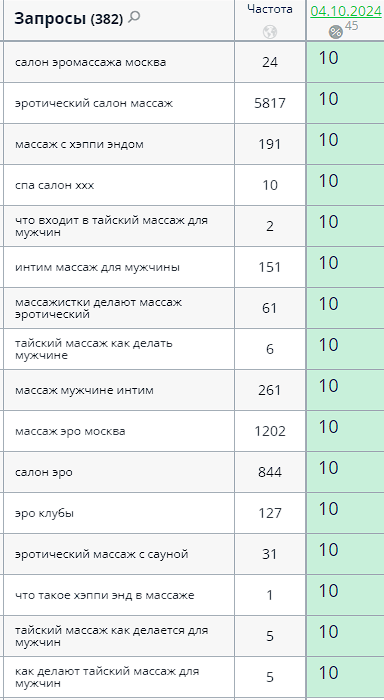Click the globe icon under Частота

270,32
